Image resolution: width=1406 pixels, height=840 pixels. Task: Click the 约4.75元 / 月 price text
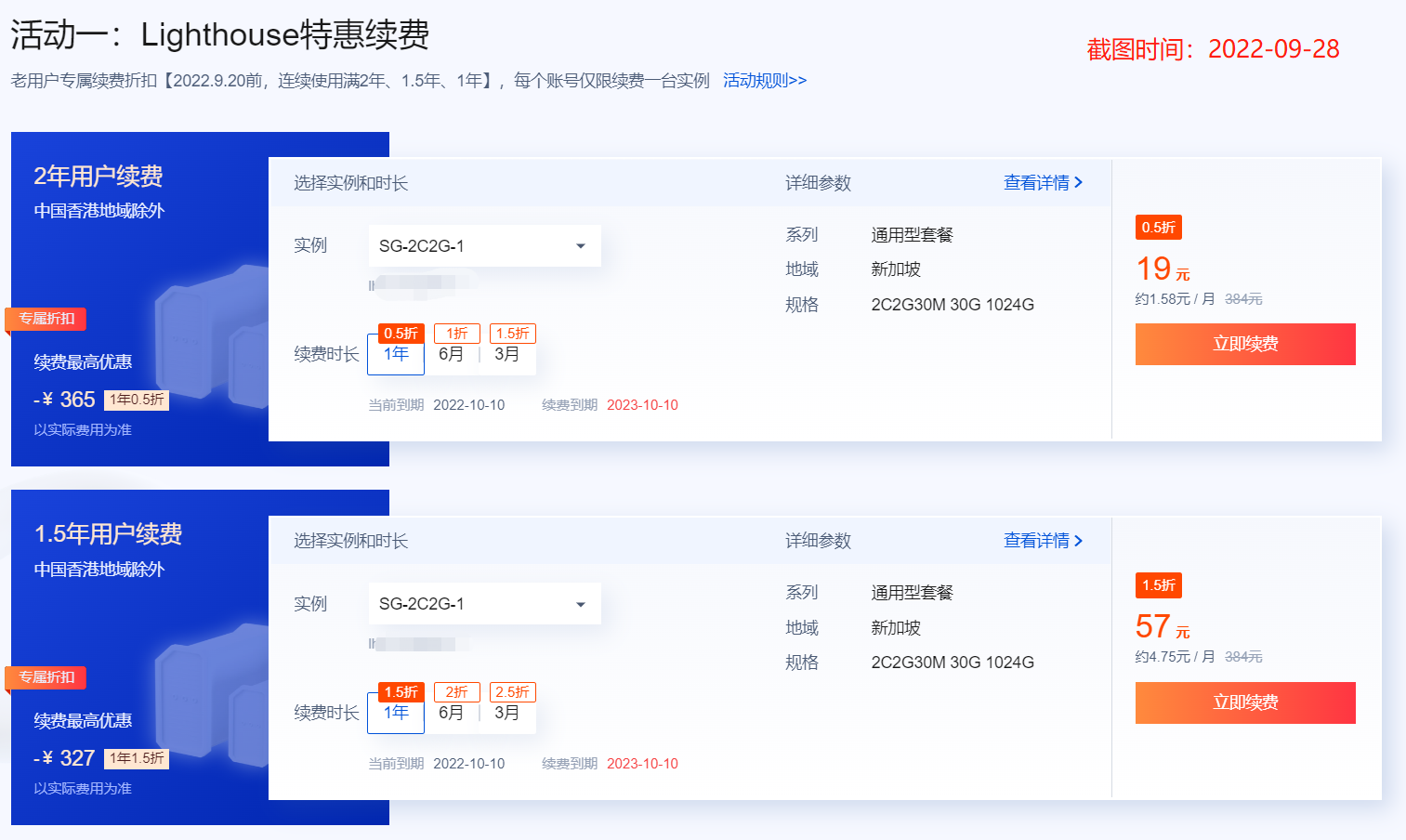coord(1175,657)
